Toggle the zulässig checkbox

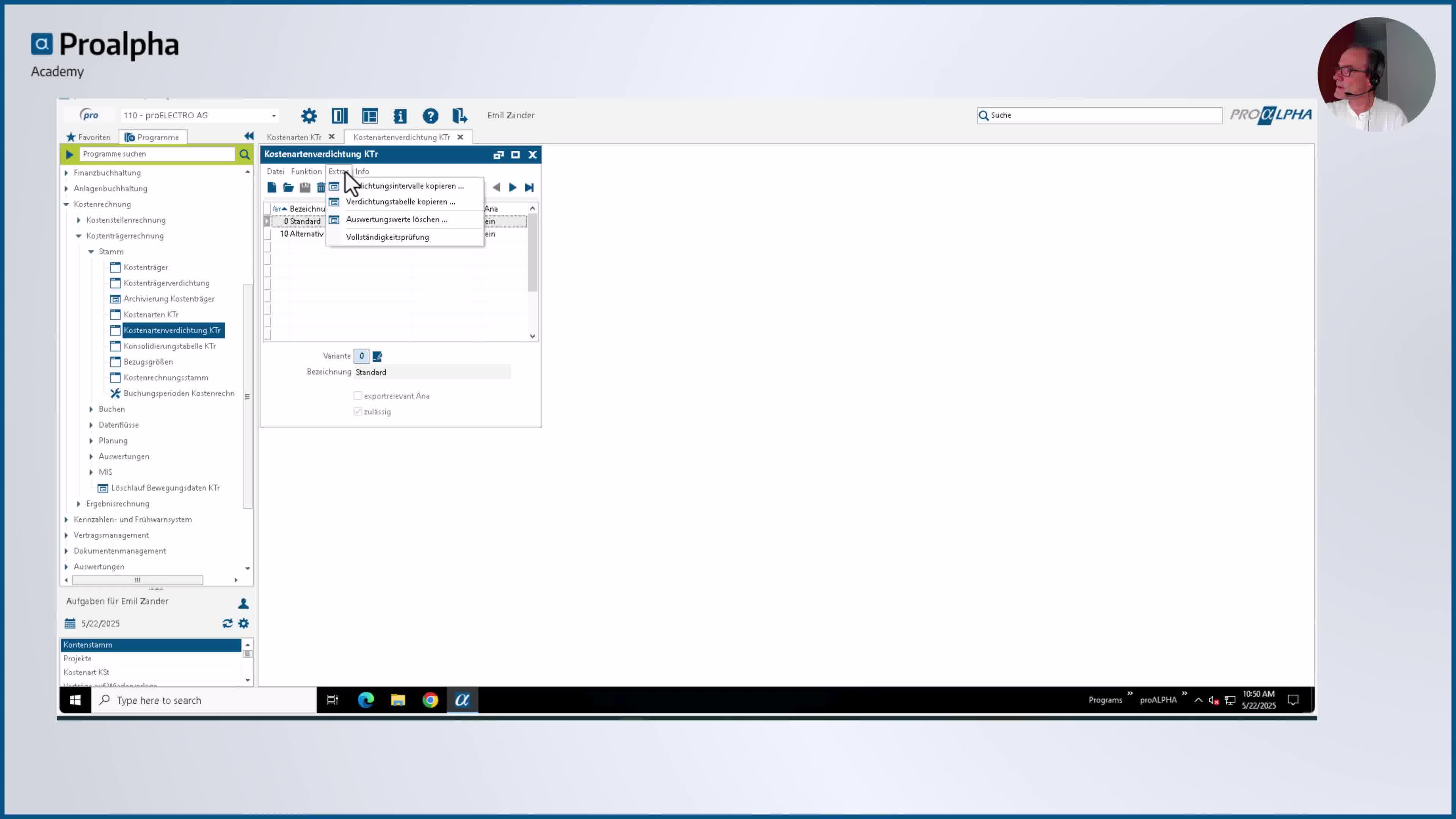tap(358, 411)
